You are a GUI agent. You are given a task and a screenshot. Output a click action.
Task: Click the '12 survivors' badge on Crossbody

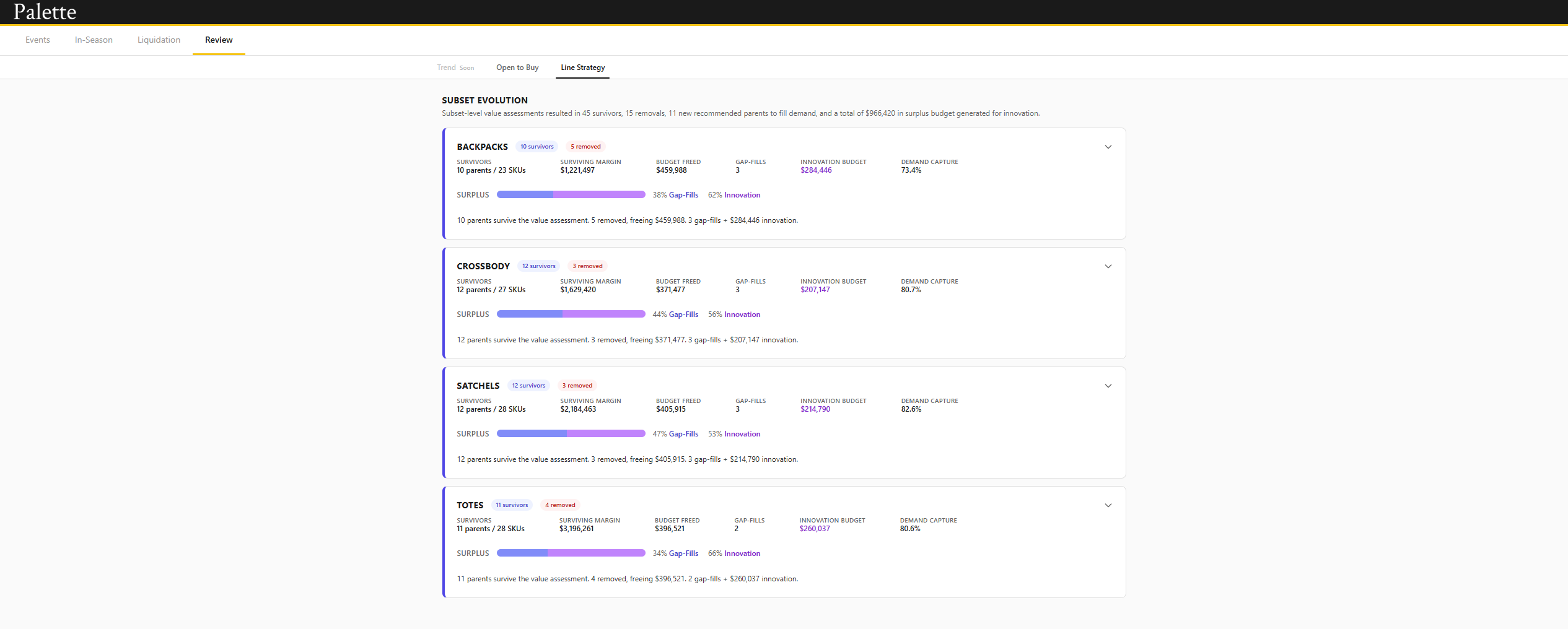pos(538,266)
